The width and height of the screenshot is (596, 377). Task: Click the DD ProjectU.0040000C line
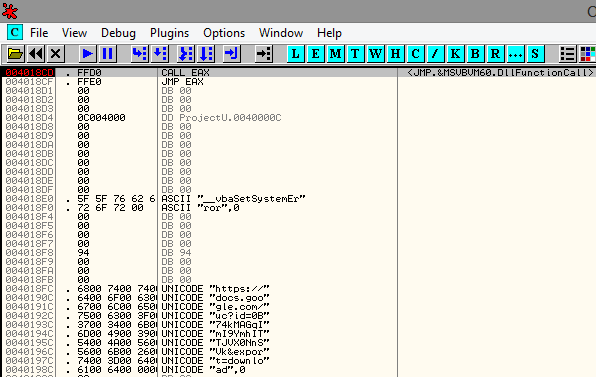coord(221,117)
